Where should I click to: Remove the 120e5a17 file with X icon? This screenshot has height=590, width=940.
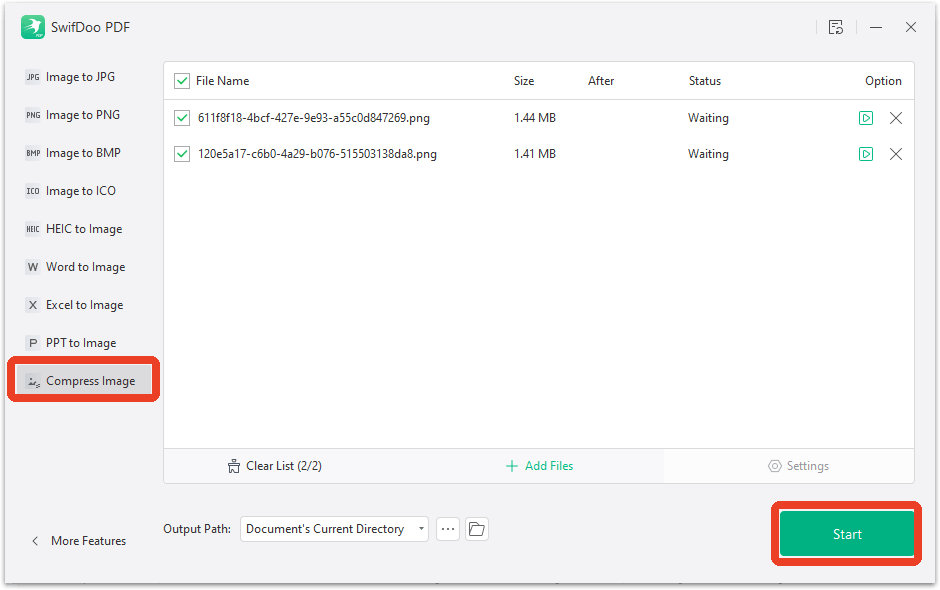pyautogui.click(x=896, y=154)
